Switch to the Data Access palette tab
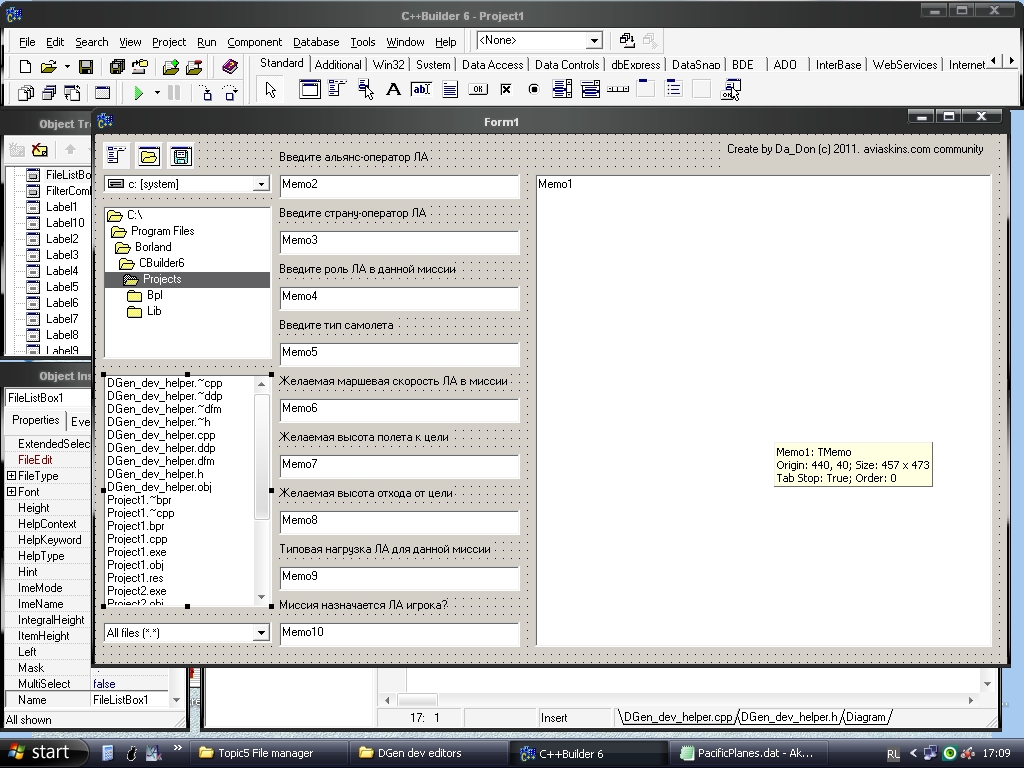The image size is (1024, 768). 492,65
